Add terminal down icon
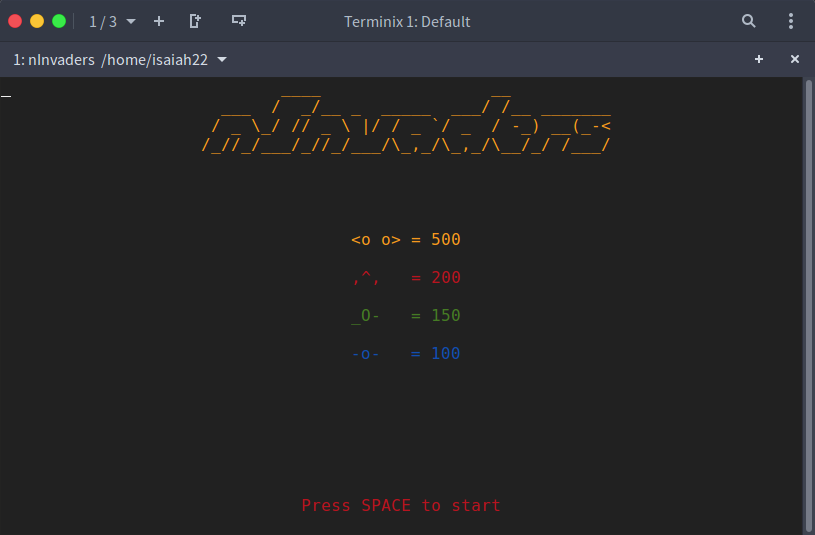 click(239, 21)
